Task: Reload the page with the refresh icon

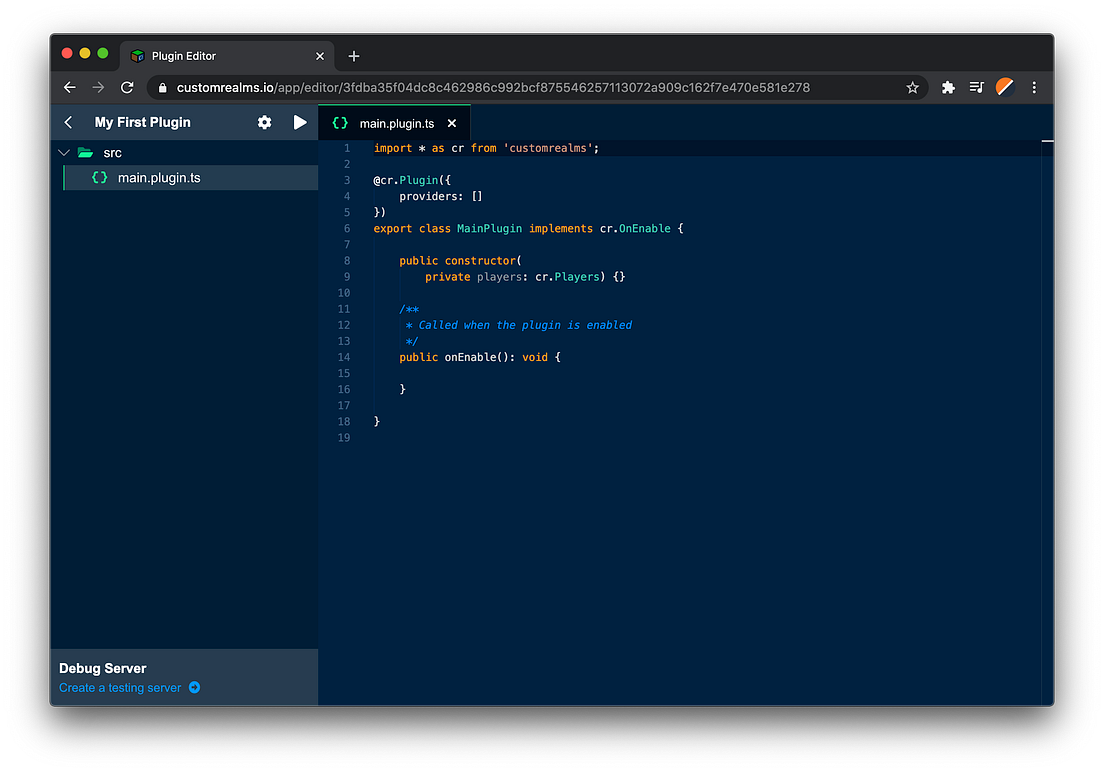Action: click(x=126, y=87)
